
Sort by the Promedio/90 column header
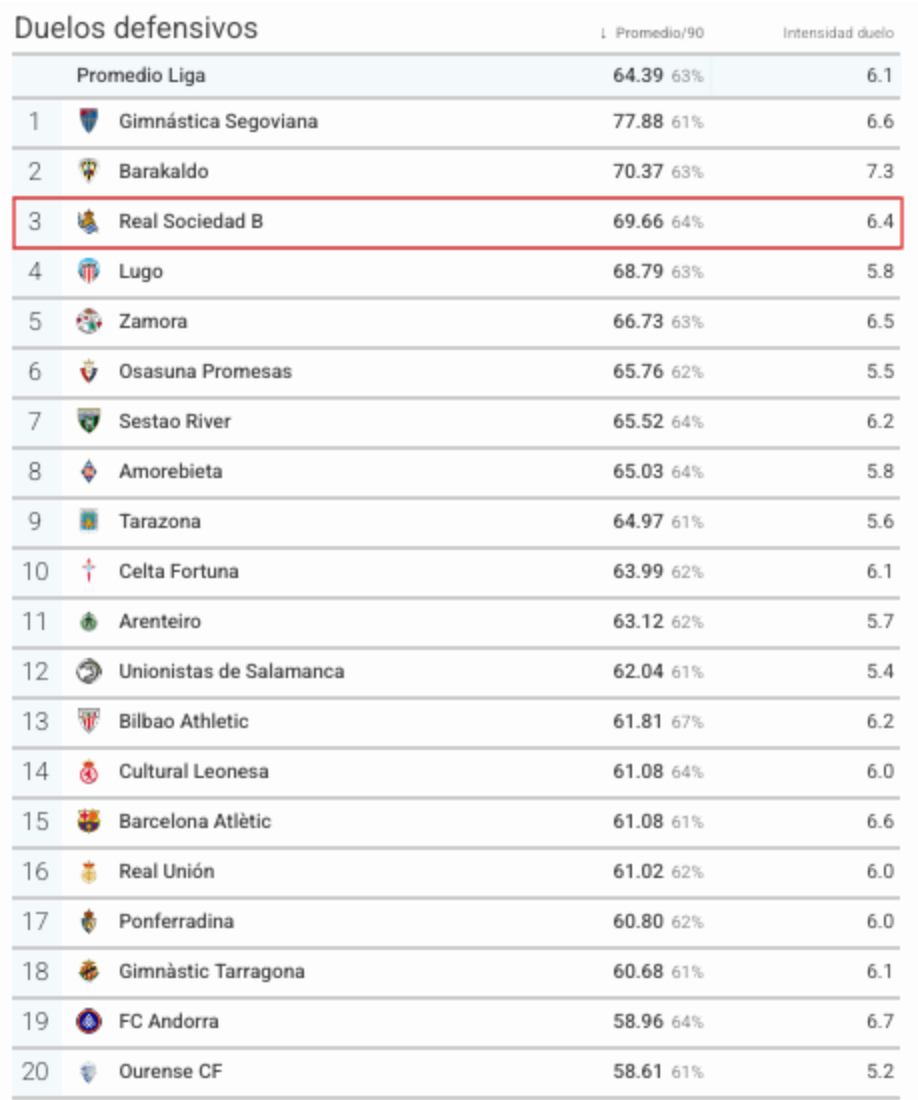pos(659,33)
